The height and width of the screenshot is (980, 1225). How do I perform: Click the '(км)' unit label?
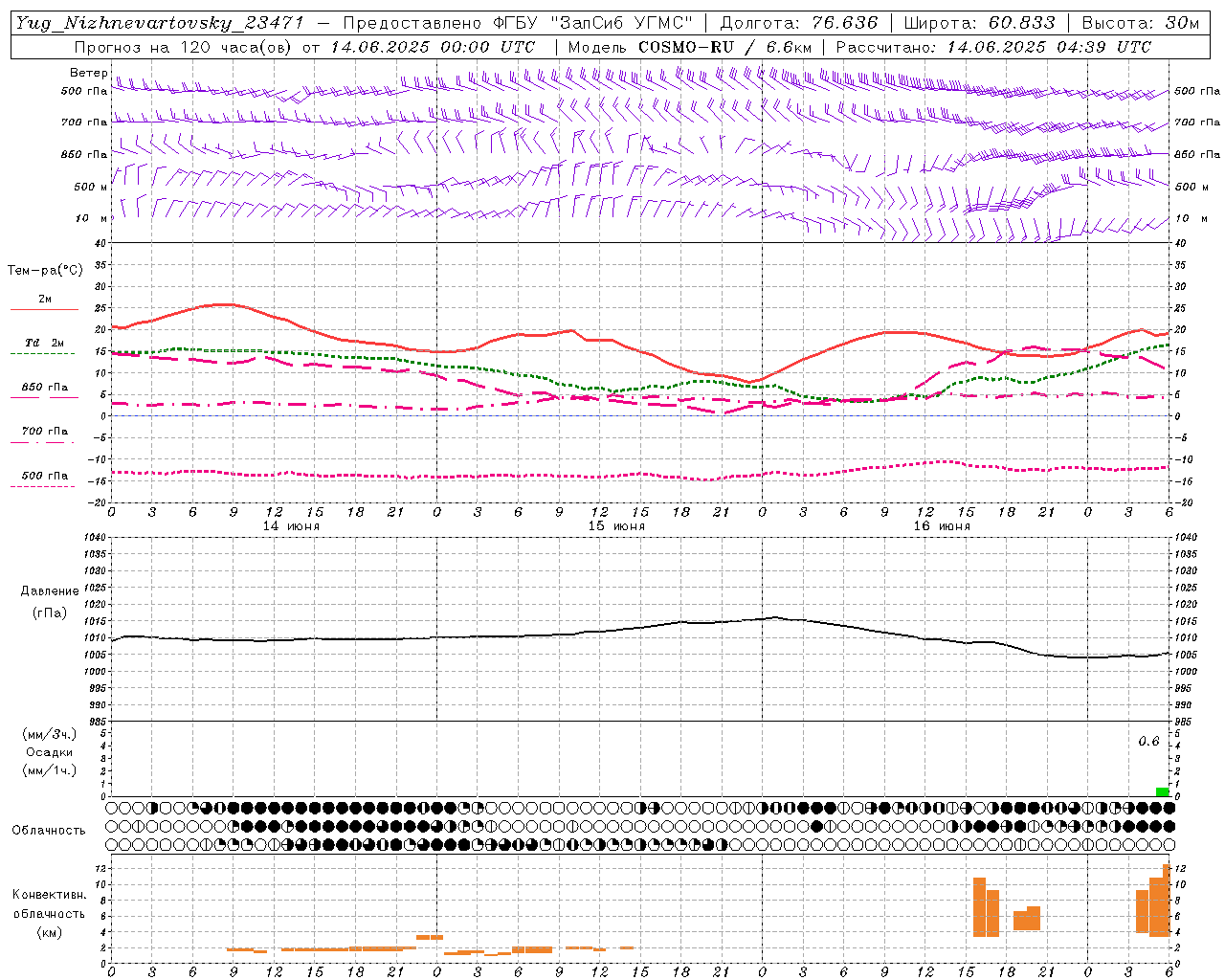click(49, 932)
